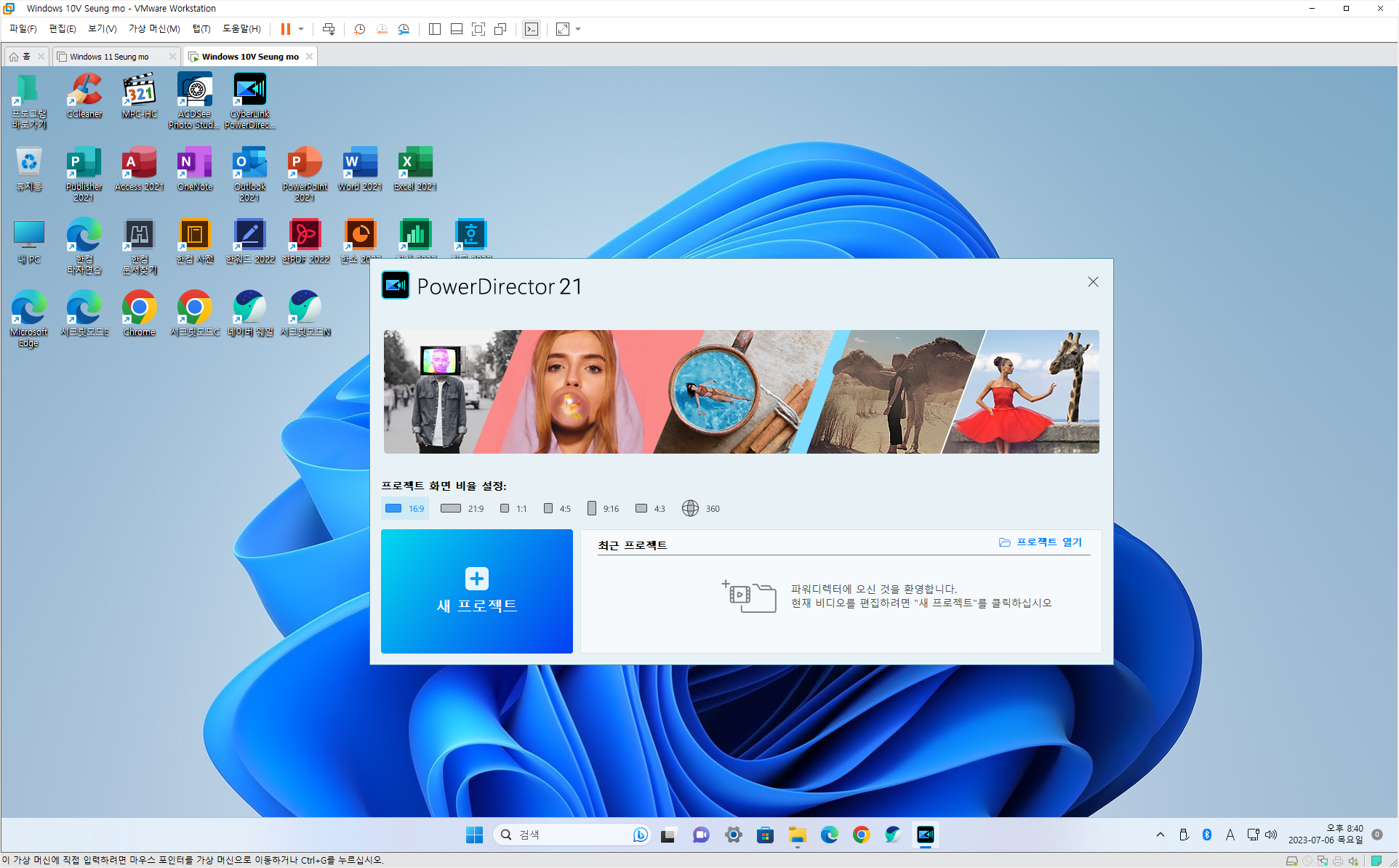Show hidden tray icons chevron
Screen dimensions: 1399x868
point(1160,835)
